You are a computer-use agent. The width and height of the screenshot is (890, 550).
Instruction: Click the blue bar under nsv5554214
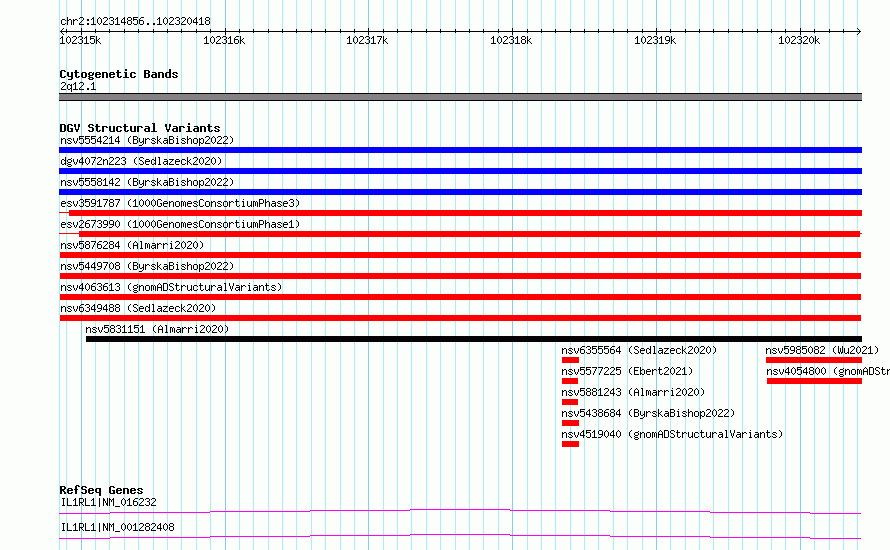(x=460, y=150)
